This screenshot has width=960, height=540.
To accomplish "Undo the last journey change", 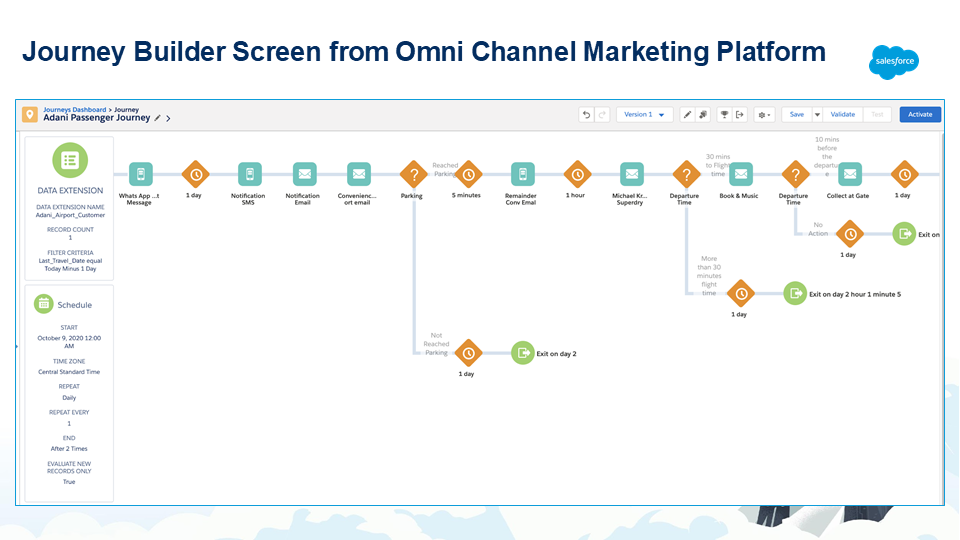I will coord(586,114).
